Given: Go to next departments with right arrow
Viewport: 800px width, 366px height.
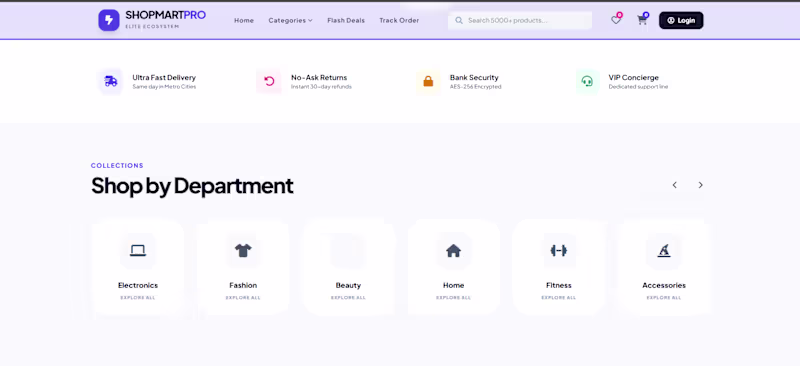Looking at the screenshot, I should 701,185.
